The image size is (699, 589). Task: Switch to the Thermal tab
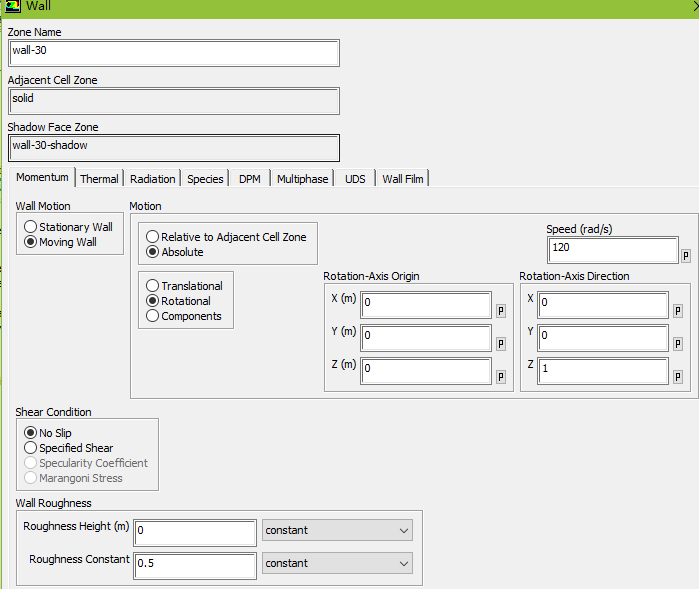tap(99, 179)
